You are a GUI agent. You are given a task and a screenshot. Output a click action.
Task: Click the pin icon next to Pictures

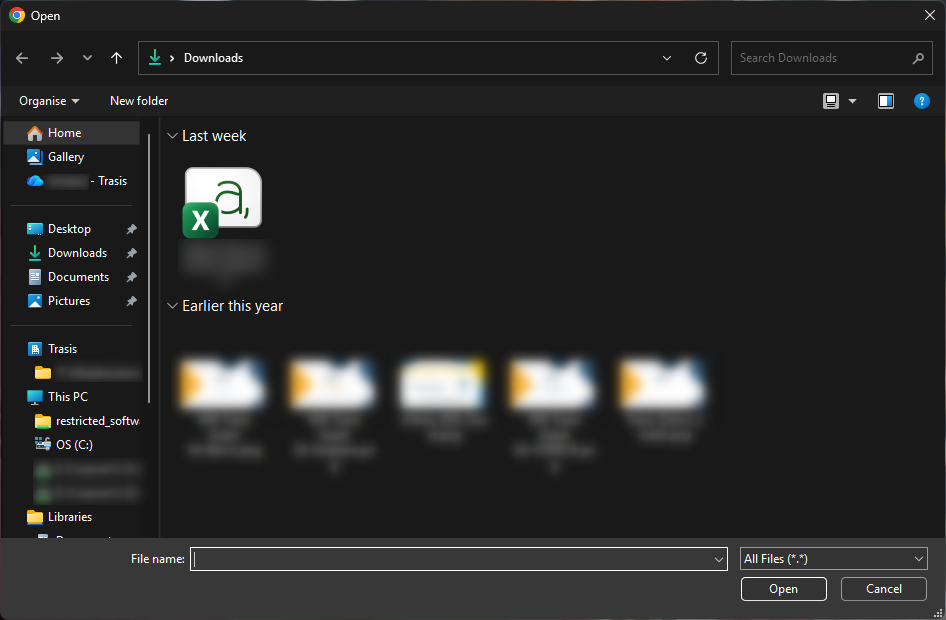132,301
